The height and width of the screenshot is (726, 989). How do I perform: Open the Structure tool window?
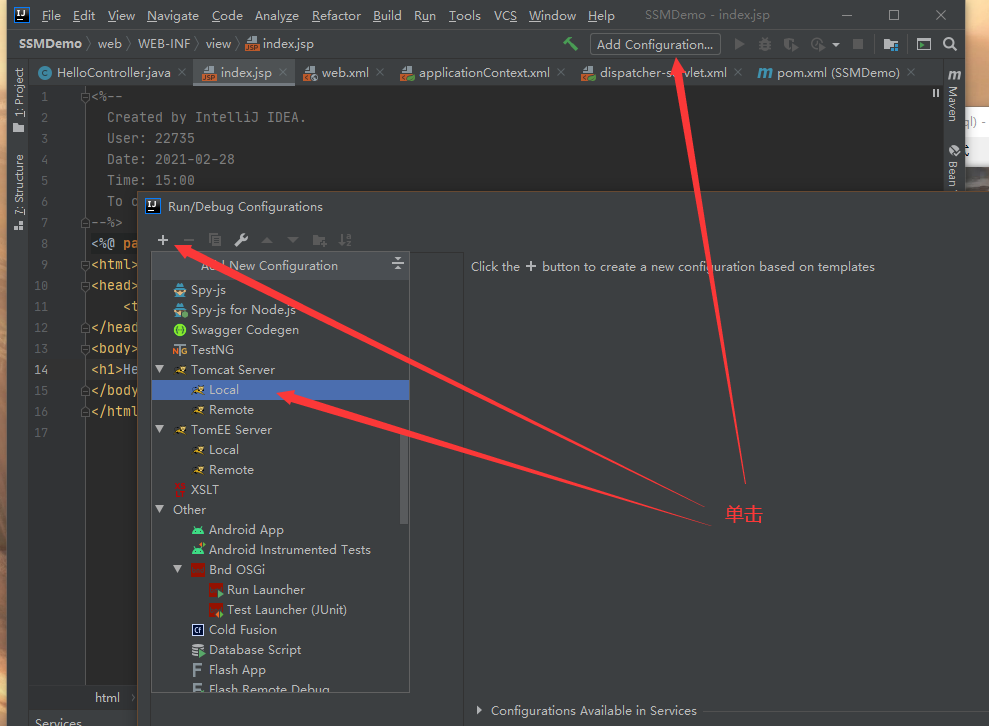(19, 192)
